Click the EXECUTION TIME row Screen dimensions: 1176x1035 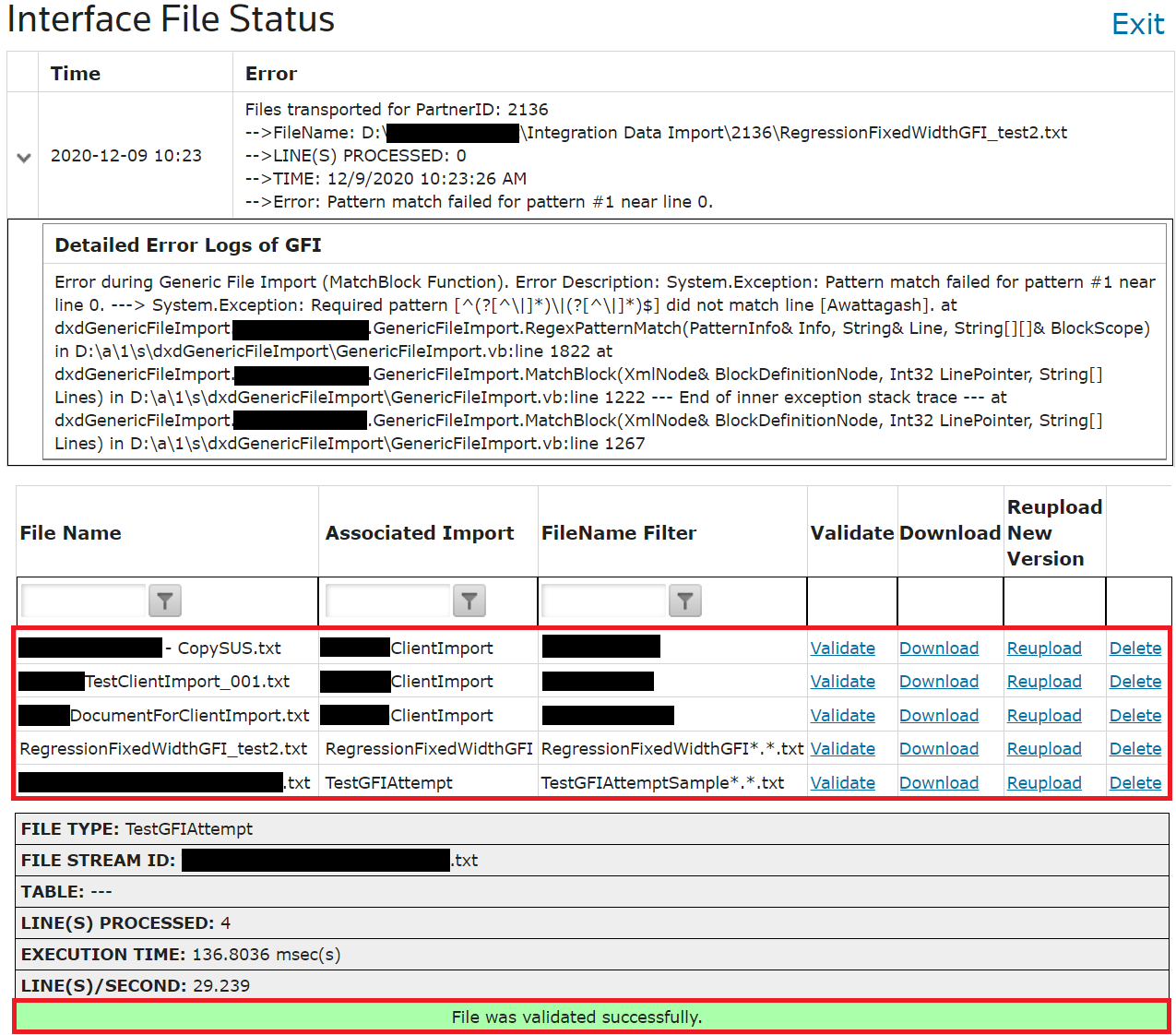(x=591, y=955)
